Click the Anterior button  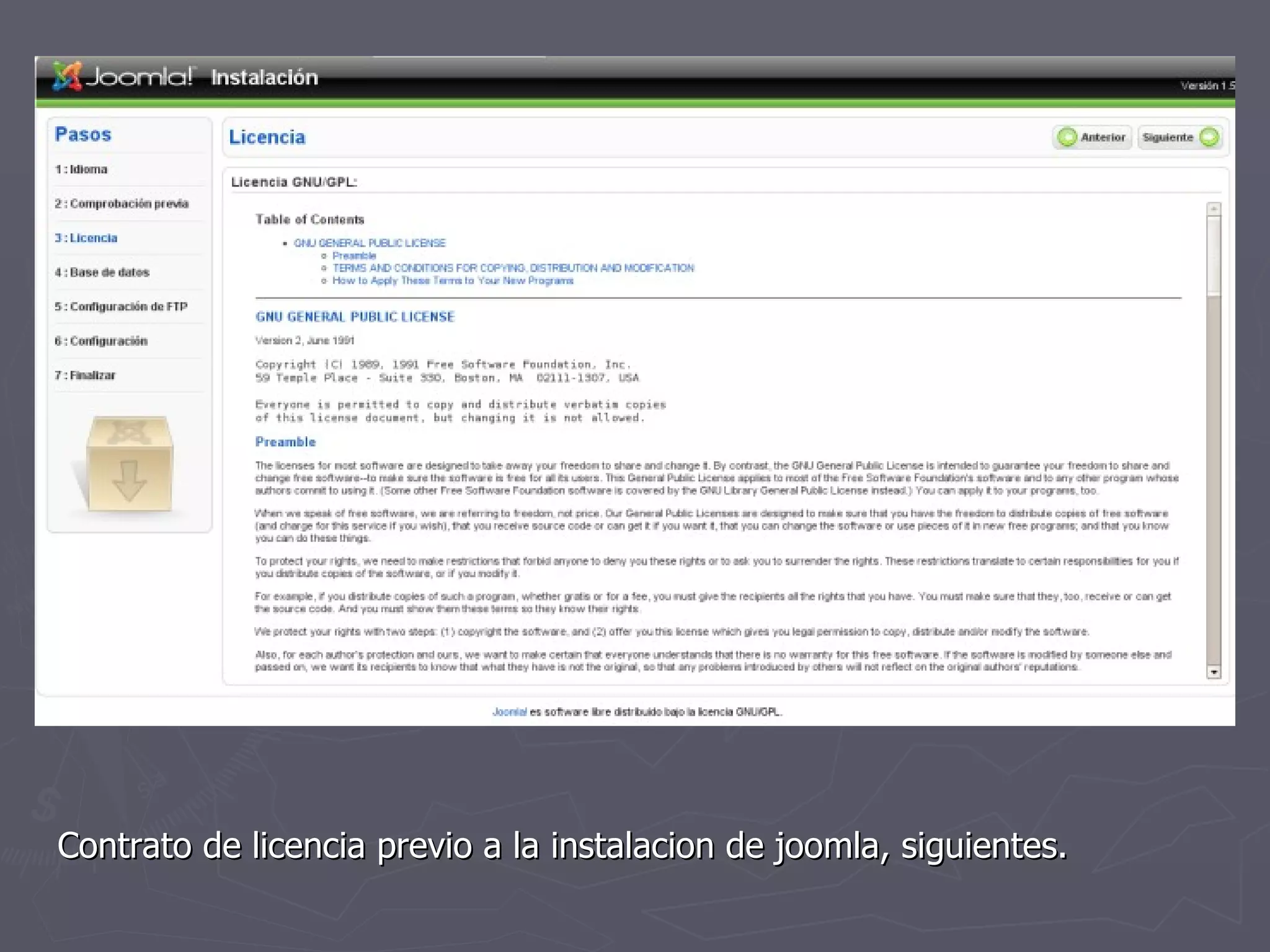click(x=1092, y=138)
